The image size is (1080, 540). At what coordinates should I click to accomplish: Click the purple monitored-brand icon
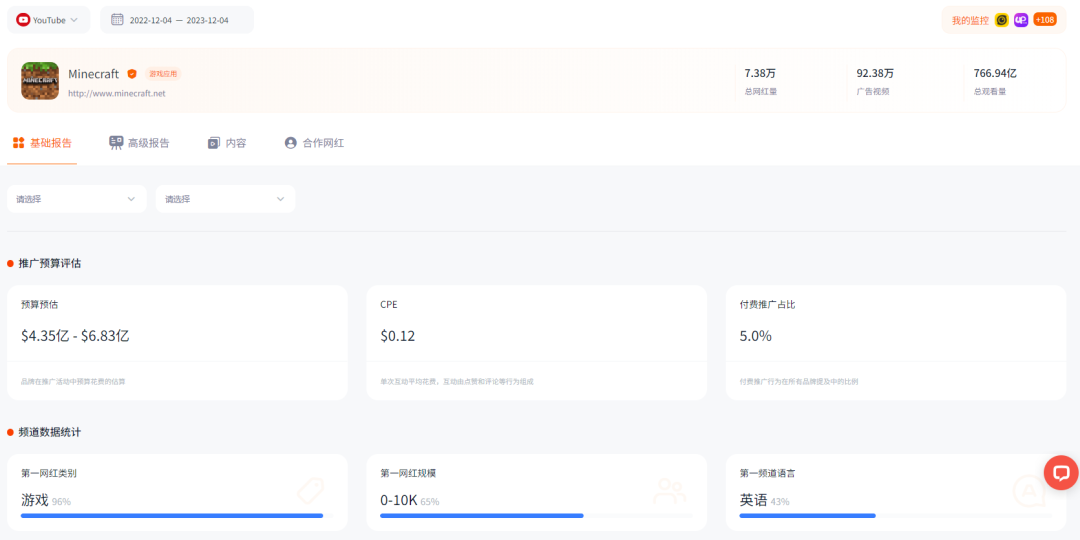[x=1021, y=20]
